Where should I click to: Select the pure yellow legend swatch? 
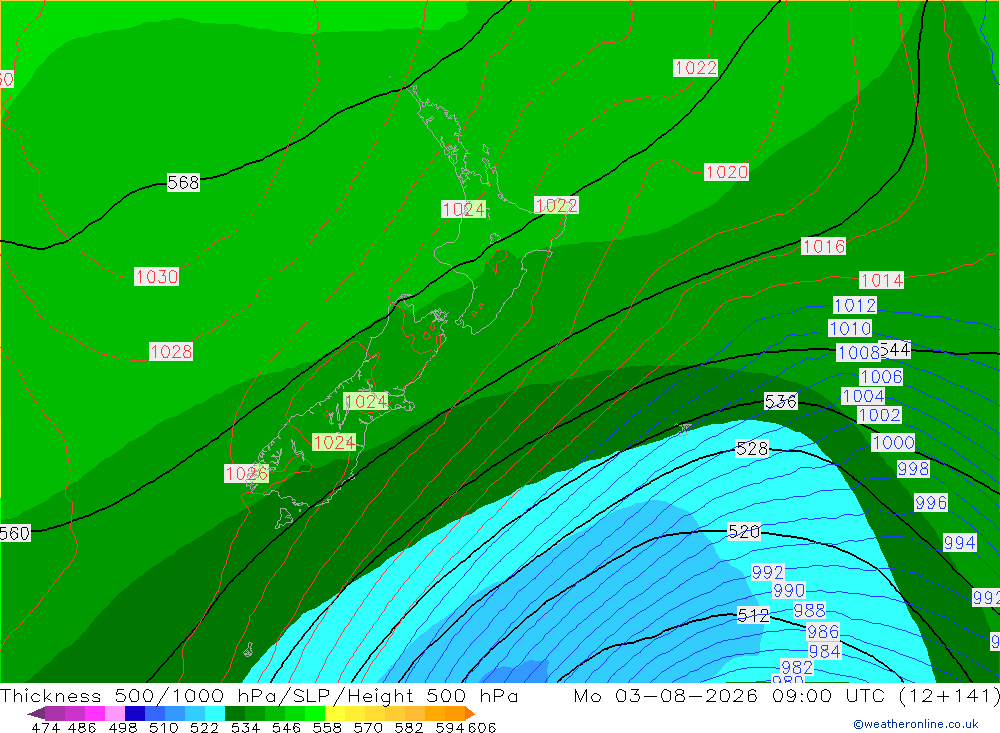coord(335,713)
